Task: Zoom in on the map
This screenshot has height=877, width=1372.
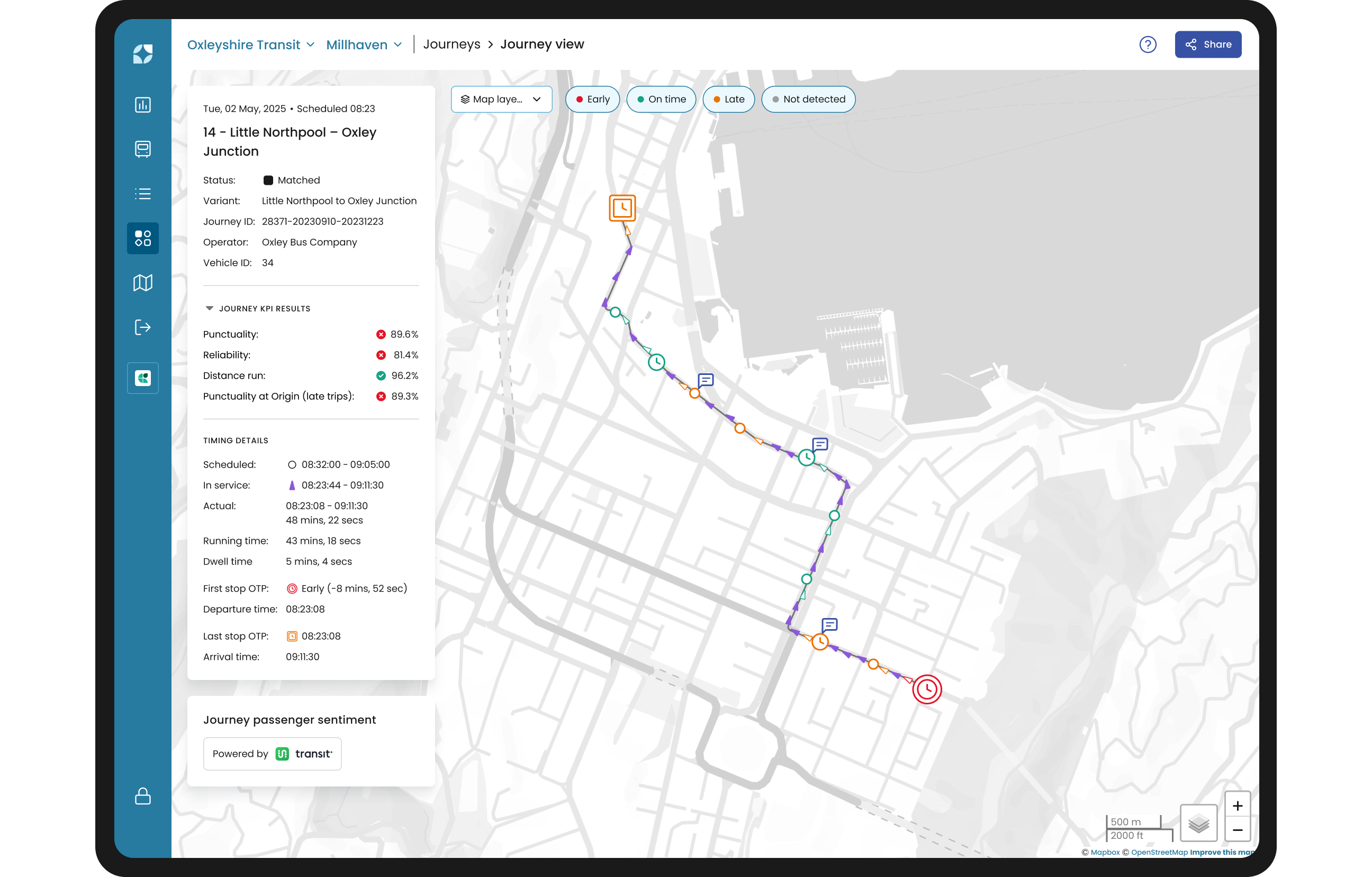Action: 1237,805
